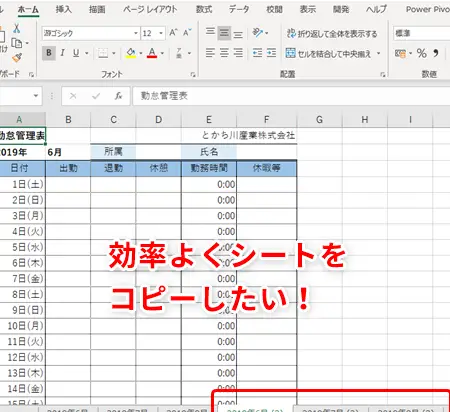Open clipboard group dialog launcher
The width and height of the screenshot is (450, 412).
pos(31,75)
